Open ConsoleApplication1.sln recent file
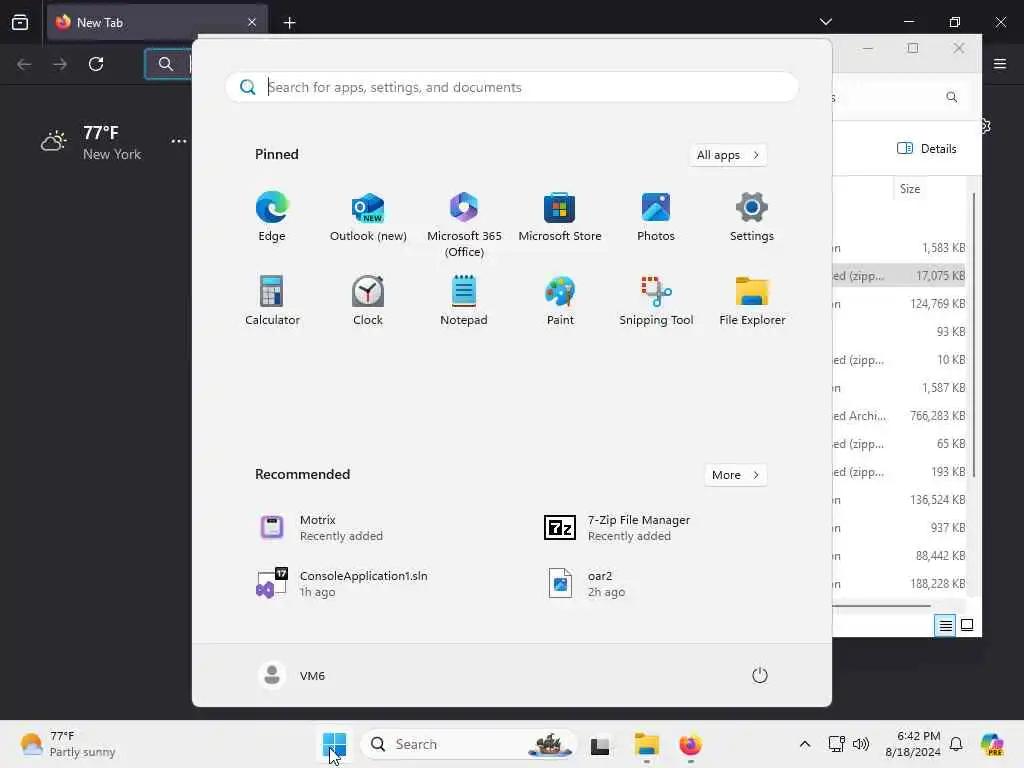 (342, 583)
